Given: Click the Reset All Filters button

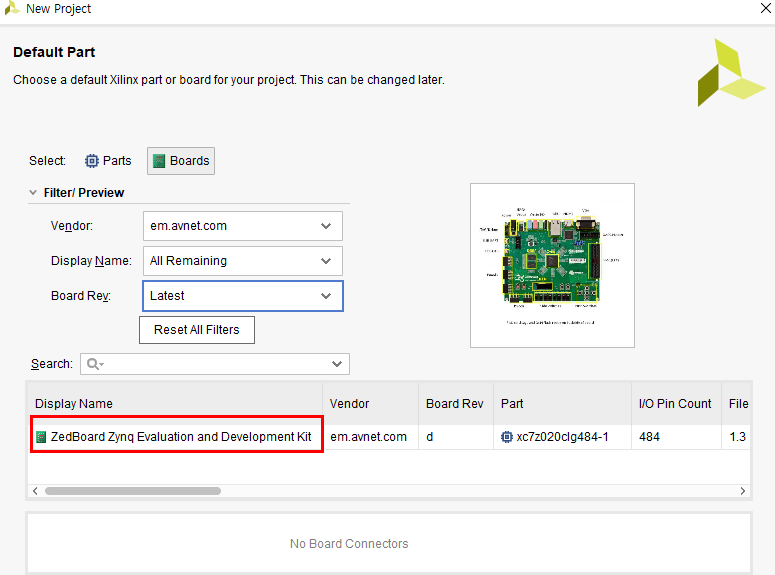Looking at the screenshot, I should pos(197,330).
